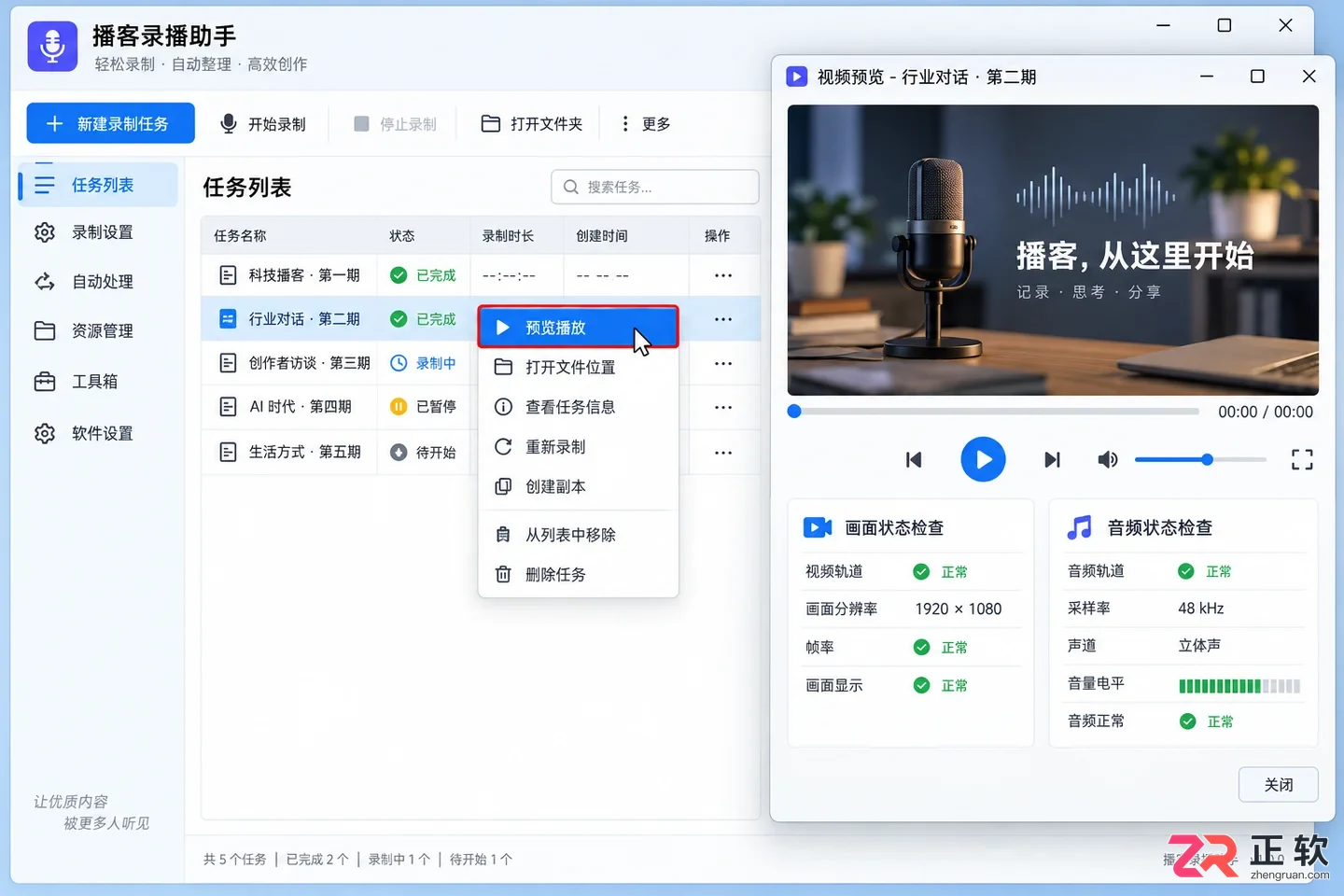
Task: Open 软件设置 in the sidebar
Action: [x=98, y=434]
